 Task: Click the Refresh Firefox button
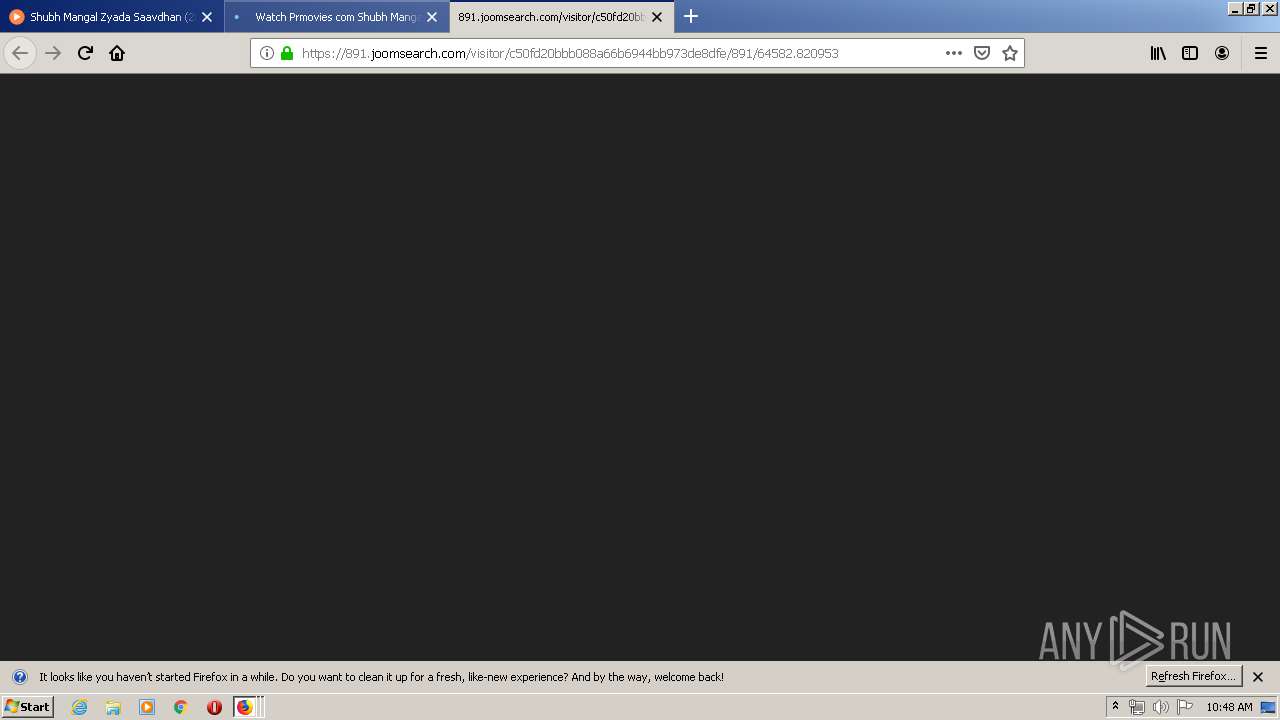pyautogui.click(x=1193, y=676)
